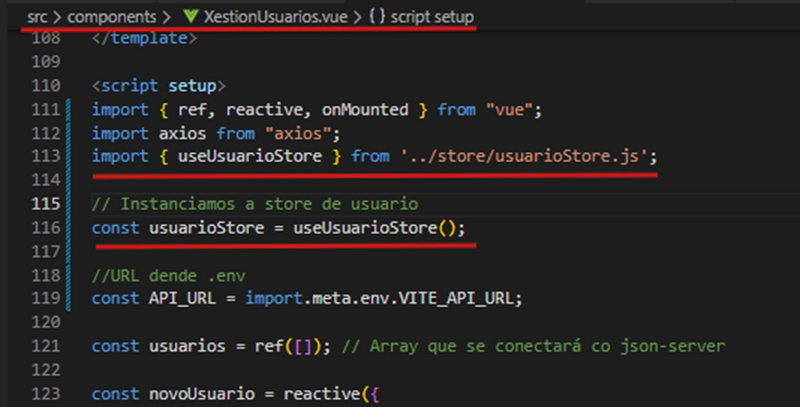Screen dimensions: 800x407
Task: Click line number 110 in gutter
Action: pos(46,85)
